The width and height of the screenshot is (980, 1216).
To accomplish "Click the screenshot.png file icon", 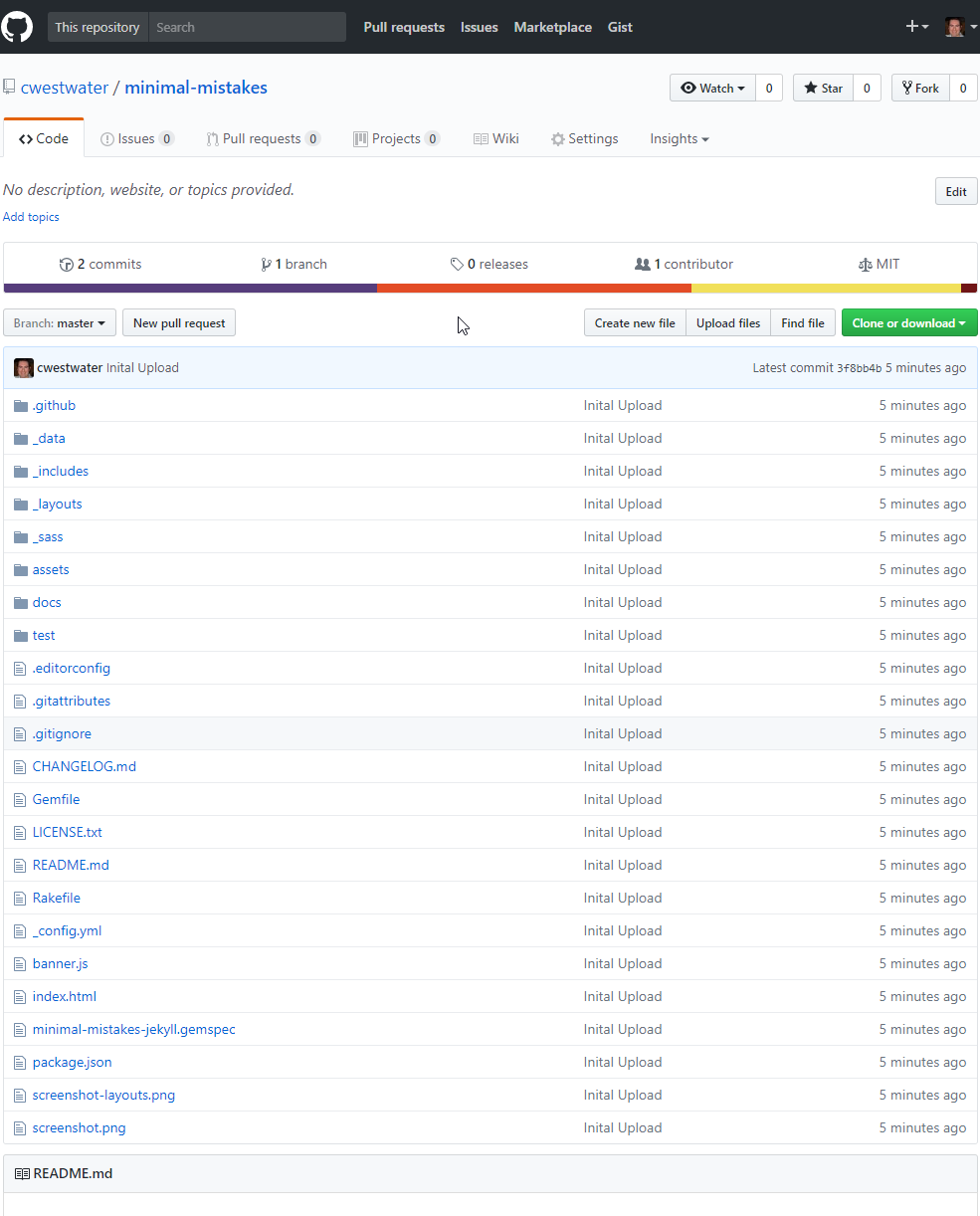I will (x=20, y=1128).
